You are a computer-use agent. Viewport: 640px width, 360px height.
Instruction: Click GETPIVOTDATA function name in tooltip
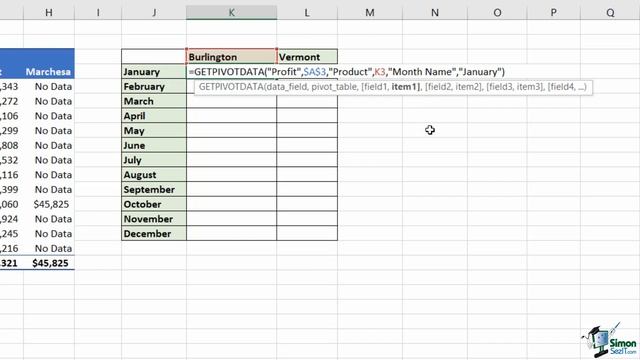click(x=231, y=87)
